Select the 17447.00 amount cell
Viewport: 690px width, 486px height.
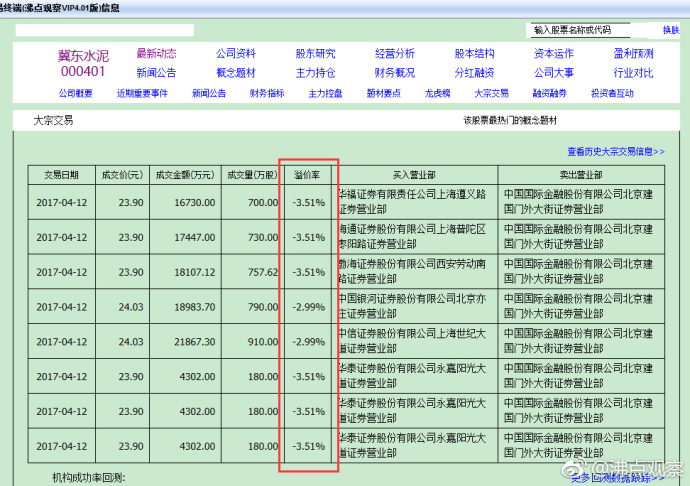coord(185,237)
